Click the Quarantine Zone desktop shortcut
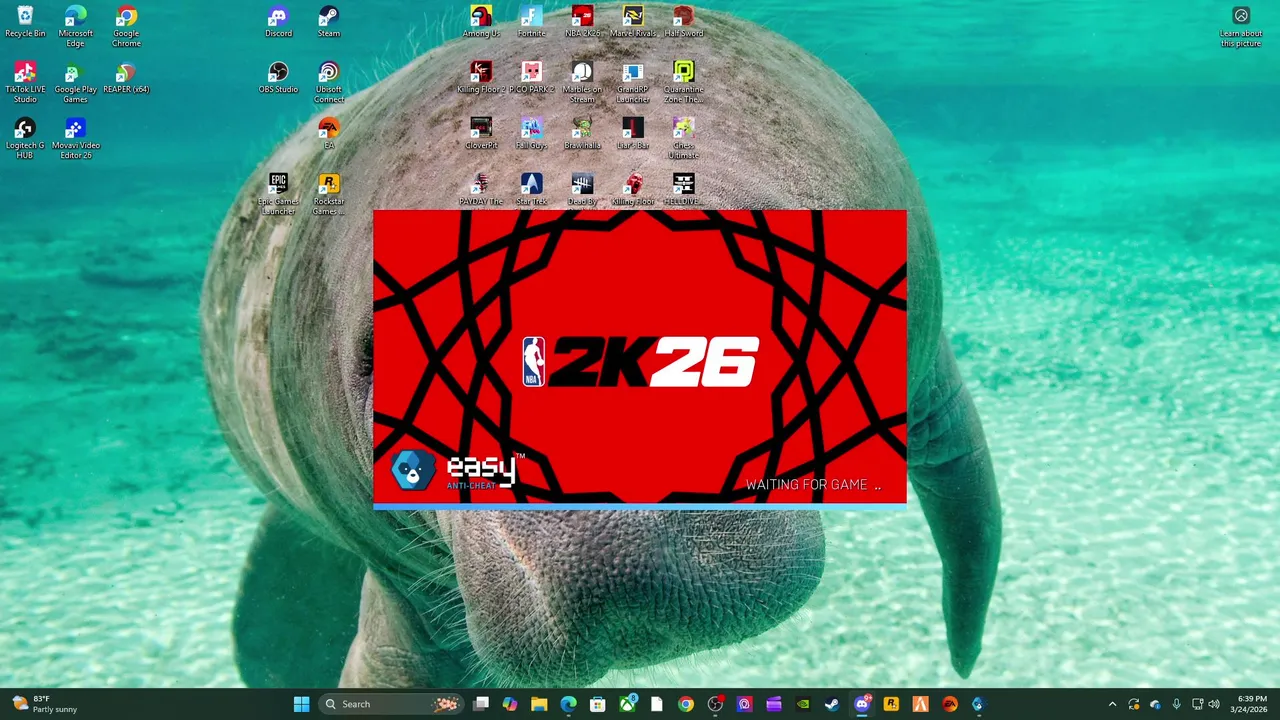1280x720 pixels. coord(683,82)
